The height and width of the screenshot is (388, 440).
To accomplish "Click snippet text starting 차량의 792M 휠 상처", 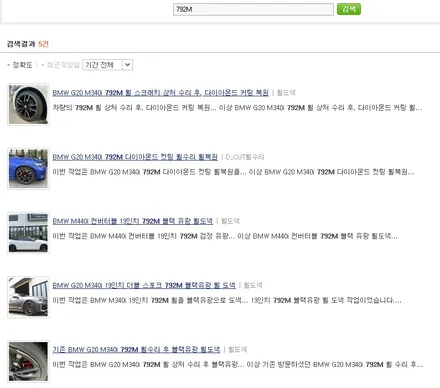I will pyautogui.click(x=237, y=108).
